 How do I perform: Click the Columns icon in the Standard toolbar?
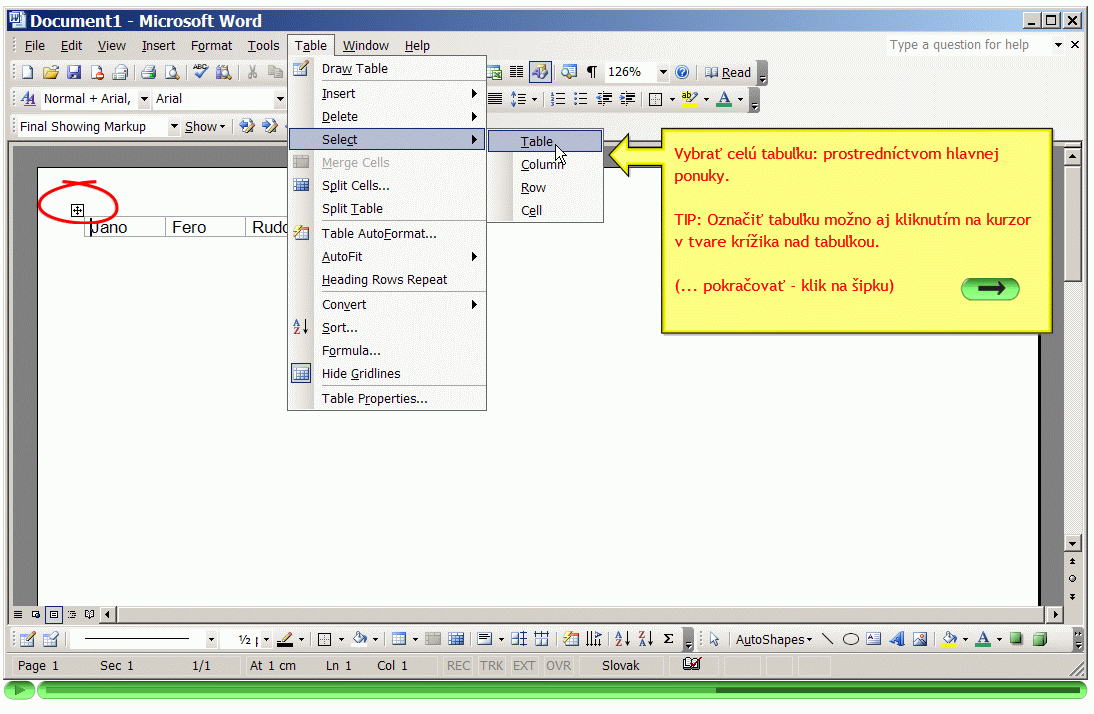(516, 72)
